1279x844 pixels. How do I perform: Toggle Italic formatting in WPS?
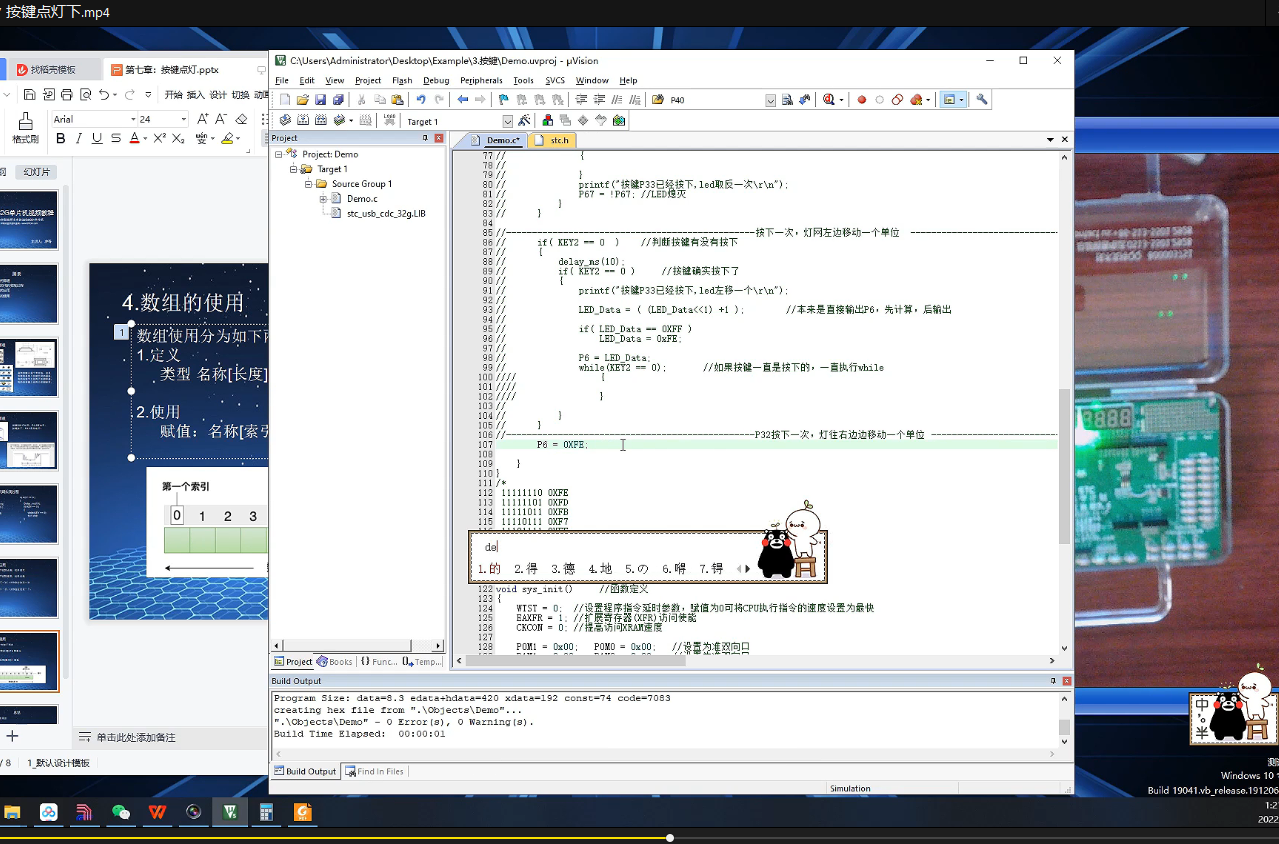click(77, 139)
